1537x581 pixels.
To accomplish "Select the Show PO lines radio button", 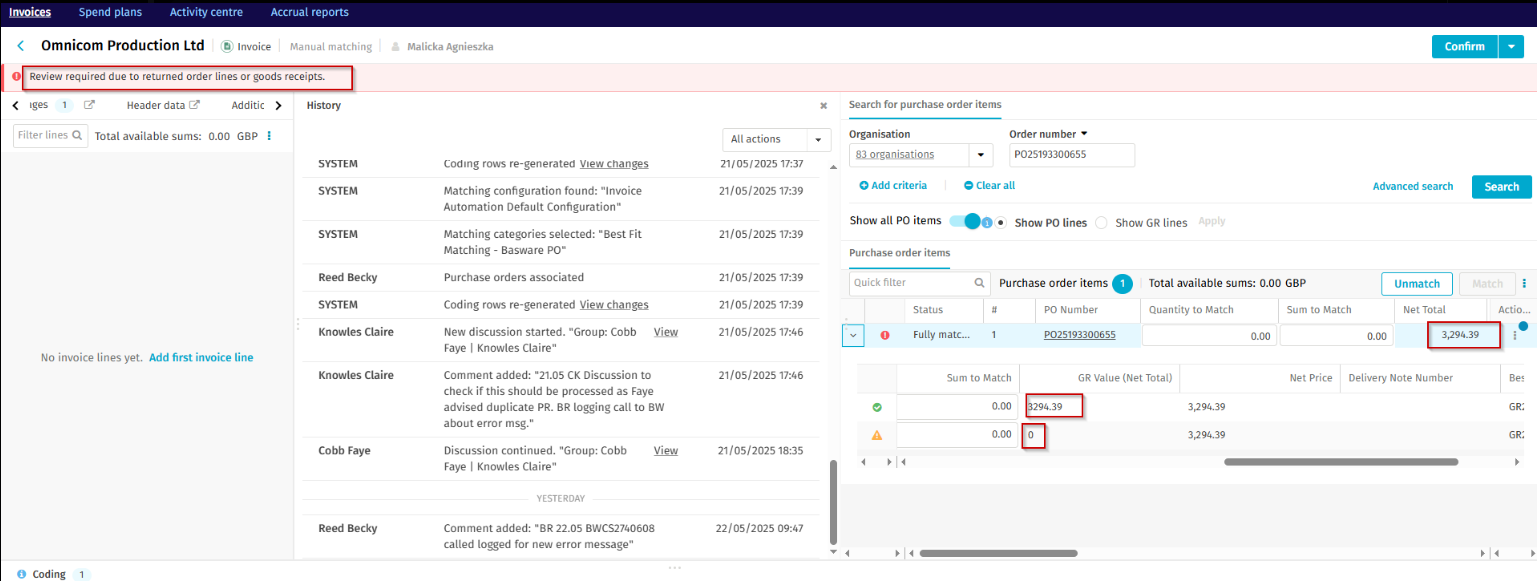I will 1001,223.
